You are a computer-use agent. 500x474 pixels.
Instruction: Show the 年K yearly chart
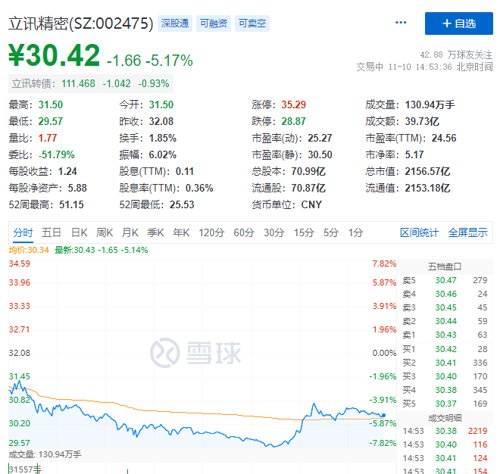181,232
